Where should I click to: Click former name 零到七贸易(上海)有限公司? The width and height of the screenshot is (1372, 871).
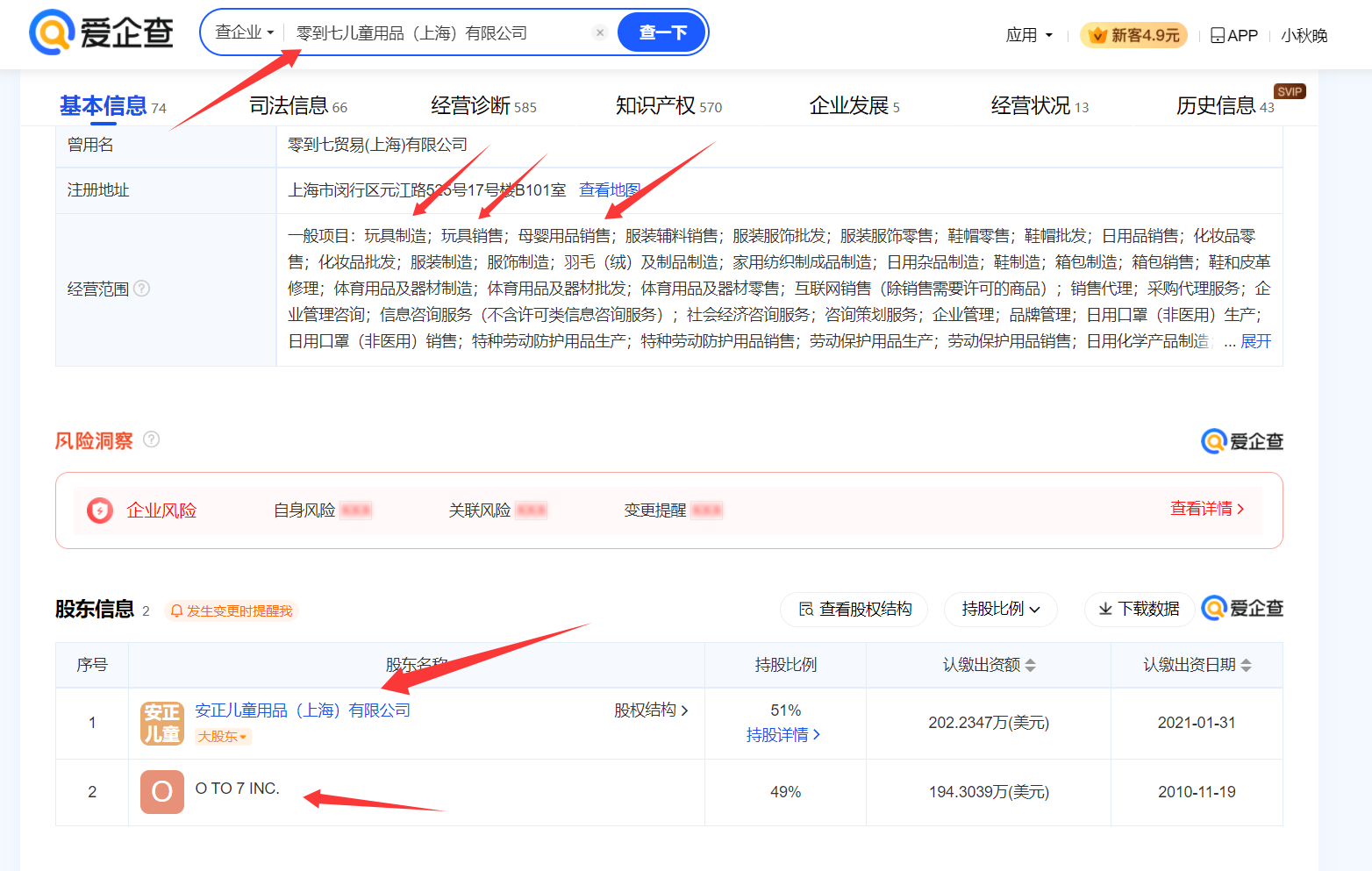click(x=377, y=145)
